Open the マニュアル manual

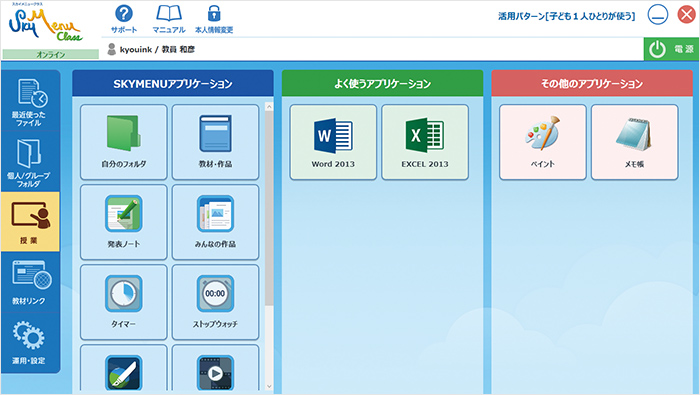click(169, 19)
